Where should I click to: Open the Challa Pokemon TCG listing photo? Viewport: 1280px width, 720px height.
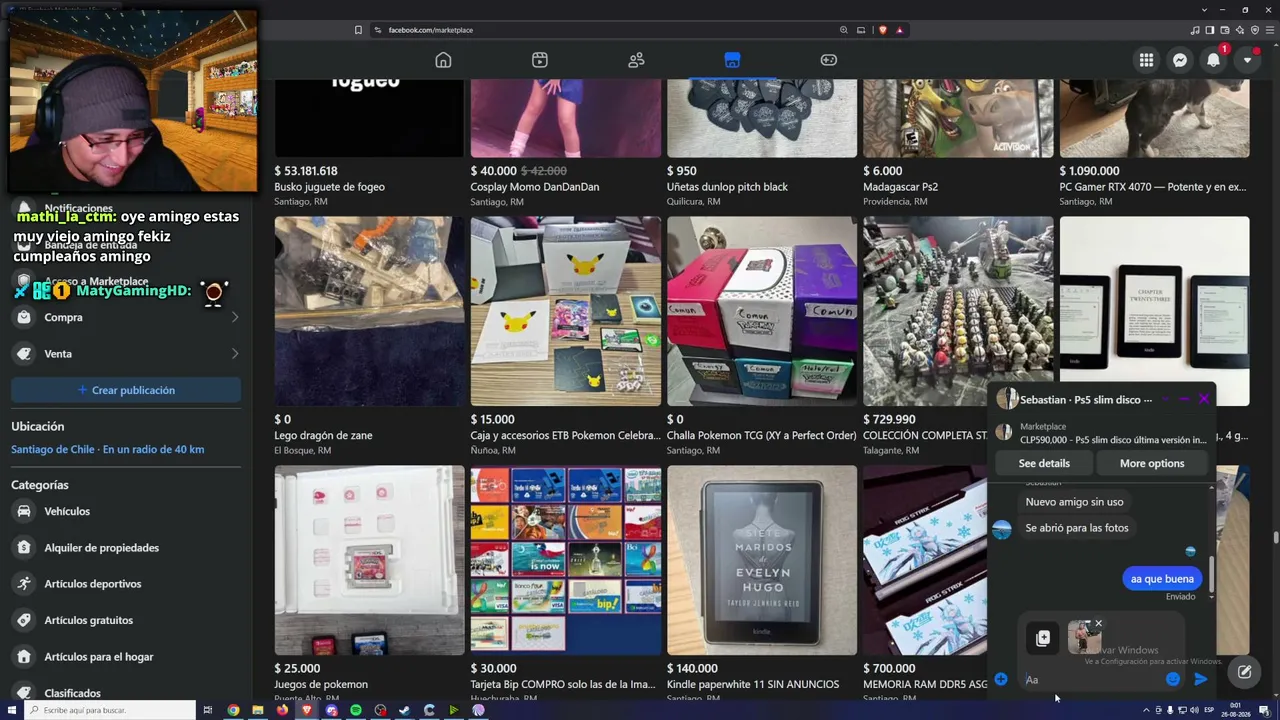tap(762, 311)
